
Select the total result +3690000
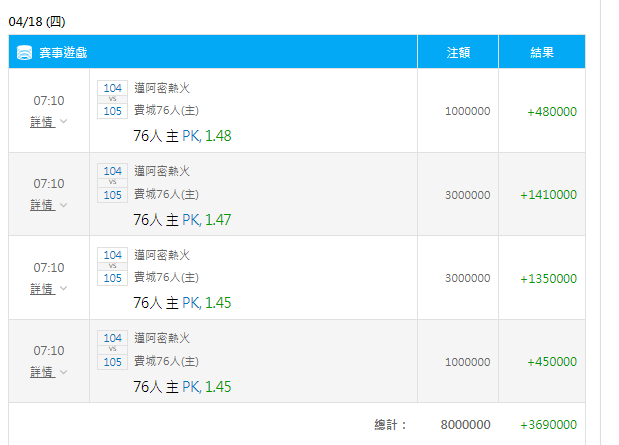(x=548, y=425)
